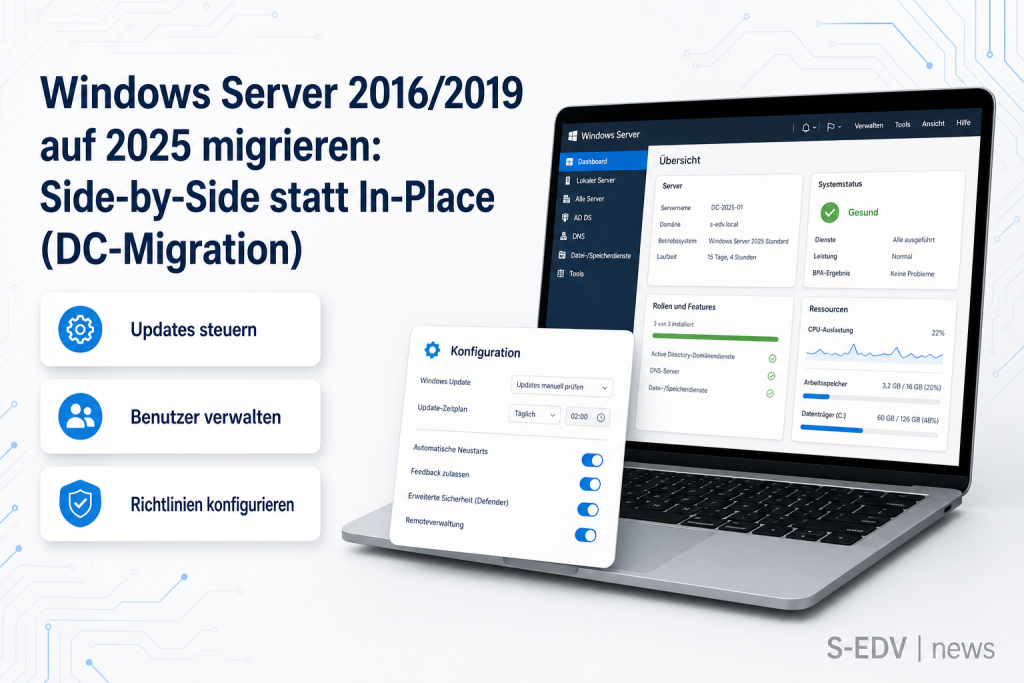Click the Leistung value Normal
The height and width of the screenshot is (683, 1024).
point(902,257)
